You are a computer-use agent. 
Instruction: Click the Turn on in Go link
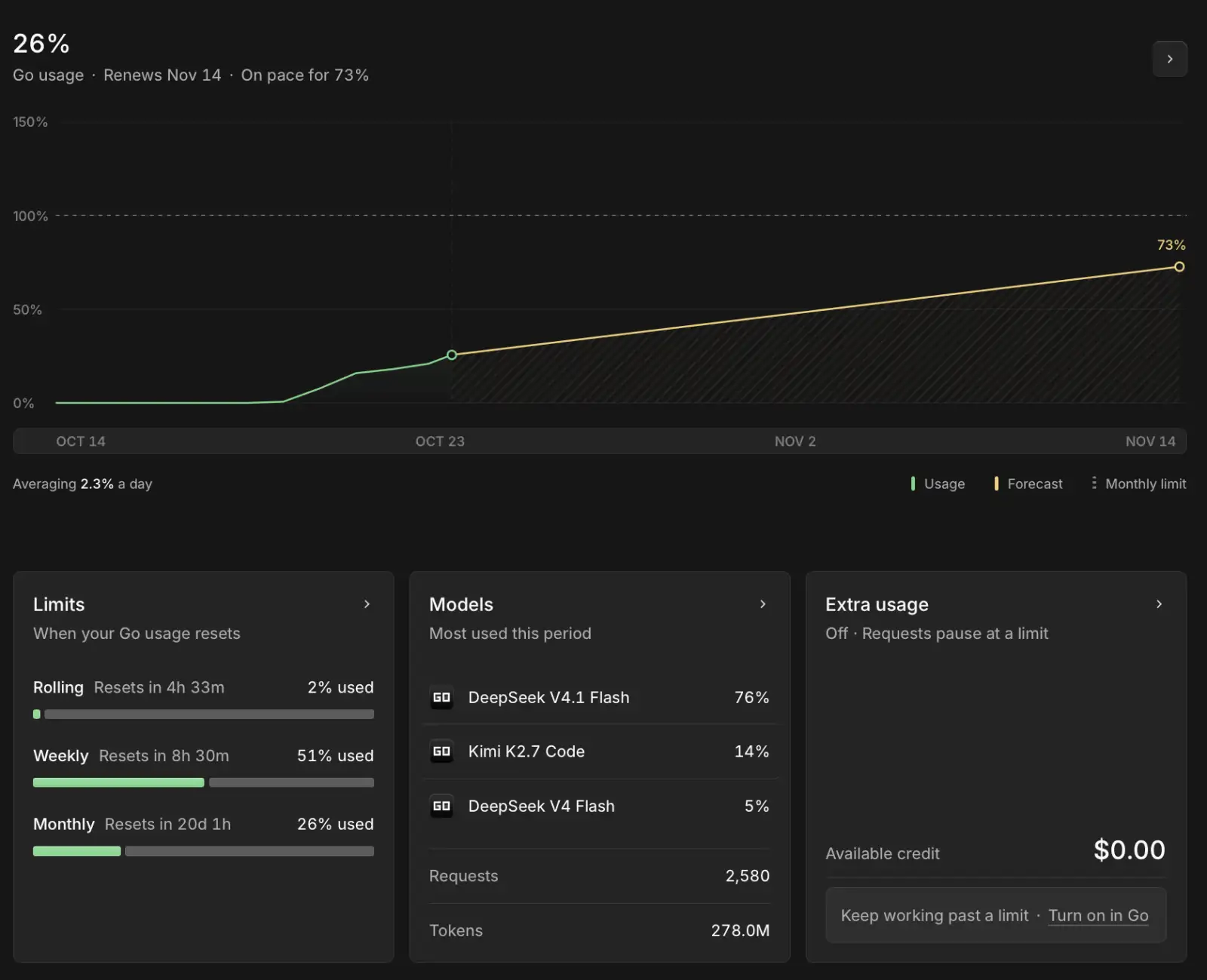click(x=1098, y=915)
